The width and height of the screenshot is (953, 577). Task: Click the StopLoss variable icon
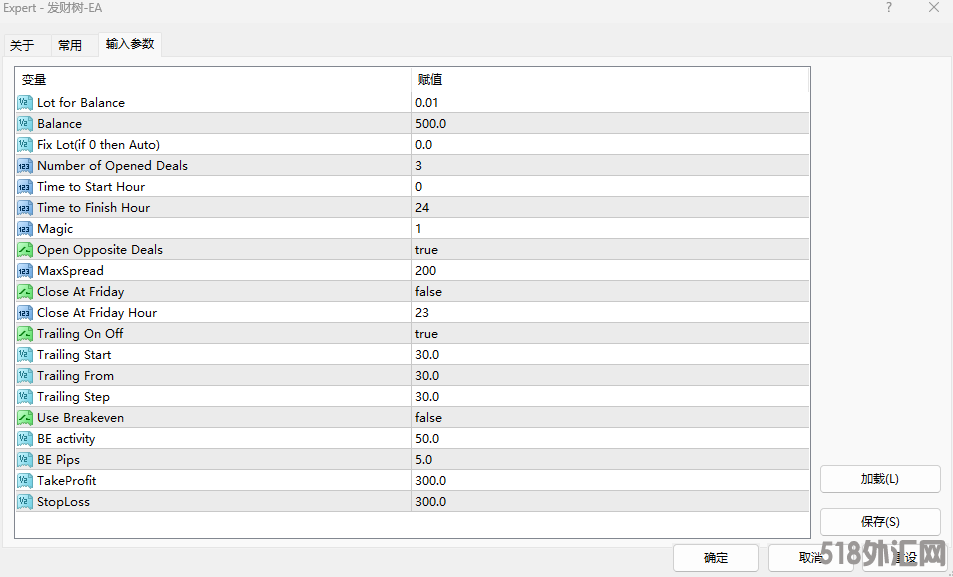click(25, 502)
